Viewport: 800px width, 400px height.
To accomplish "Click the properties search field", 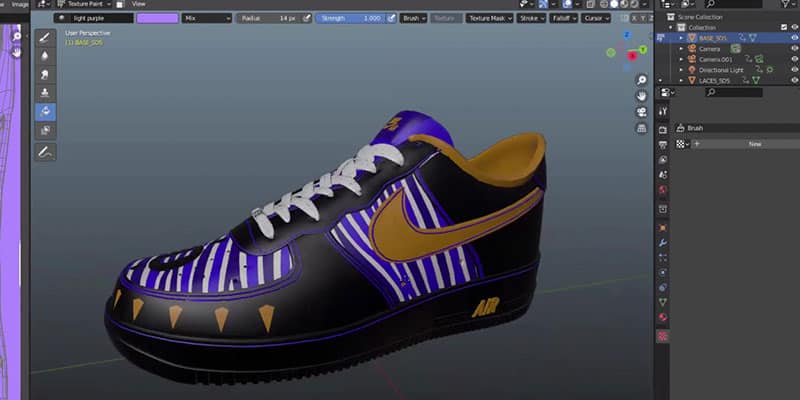I will tap(734, 92).
